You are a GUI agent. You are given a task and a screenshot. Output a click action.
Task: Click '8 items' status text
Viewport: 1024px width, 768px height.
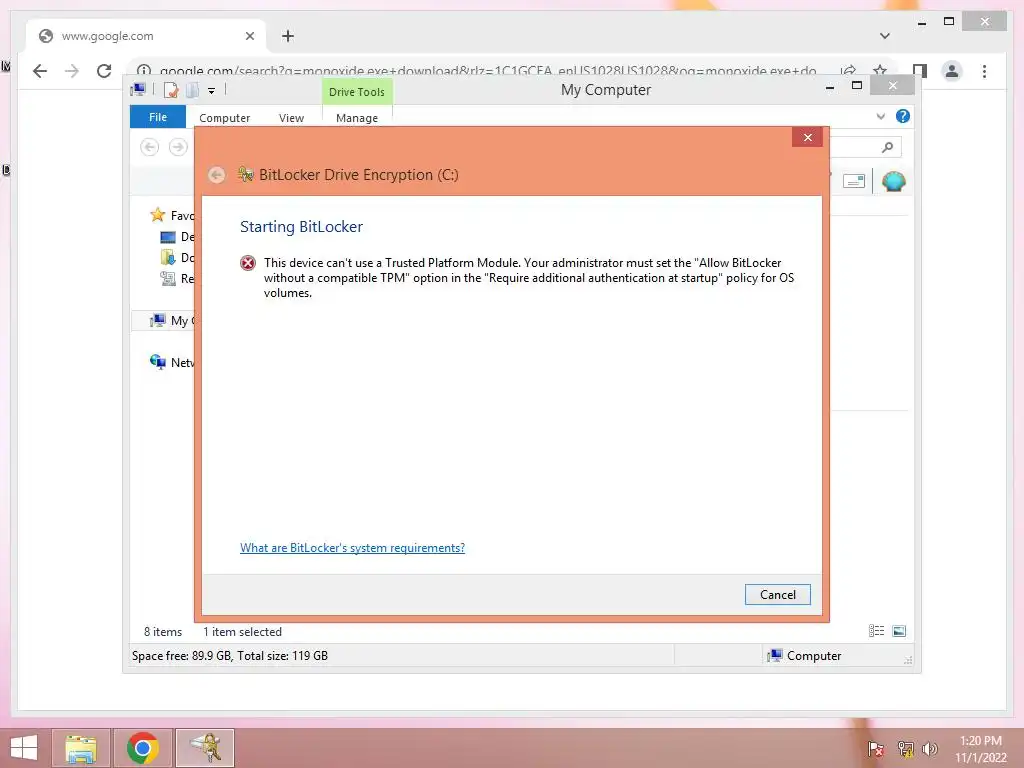[x=163, y=632]
